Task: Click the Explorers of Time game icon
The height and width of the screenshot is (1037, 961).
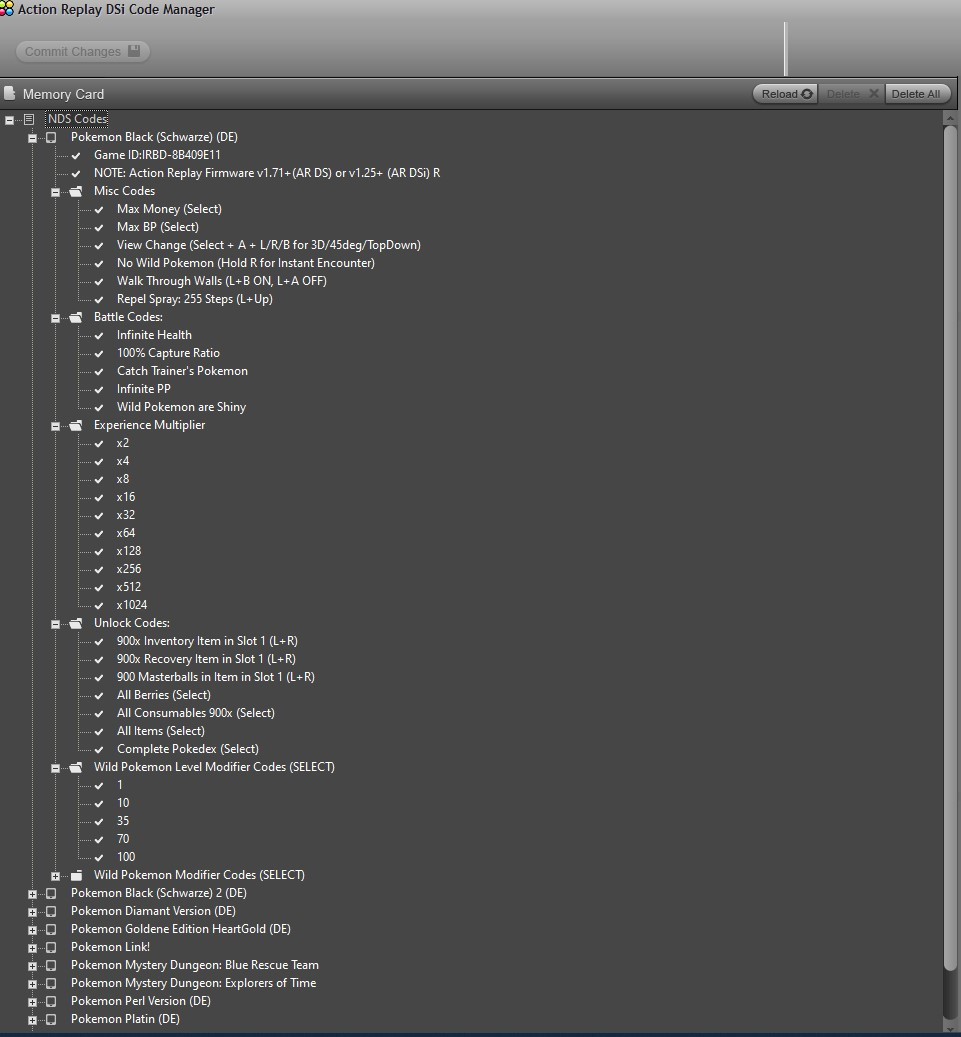Action: (x=51, y=983)
